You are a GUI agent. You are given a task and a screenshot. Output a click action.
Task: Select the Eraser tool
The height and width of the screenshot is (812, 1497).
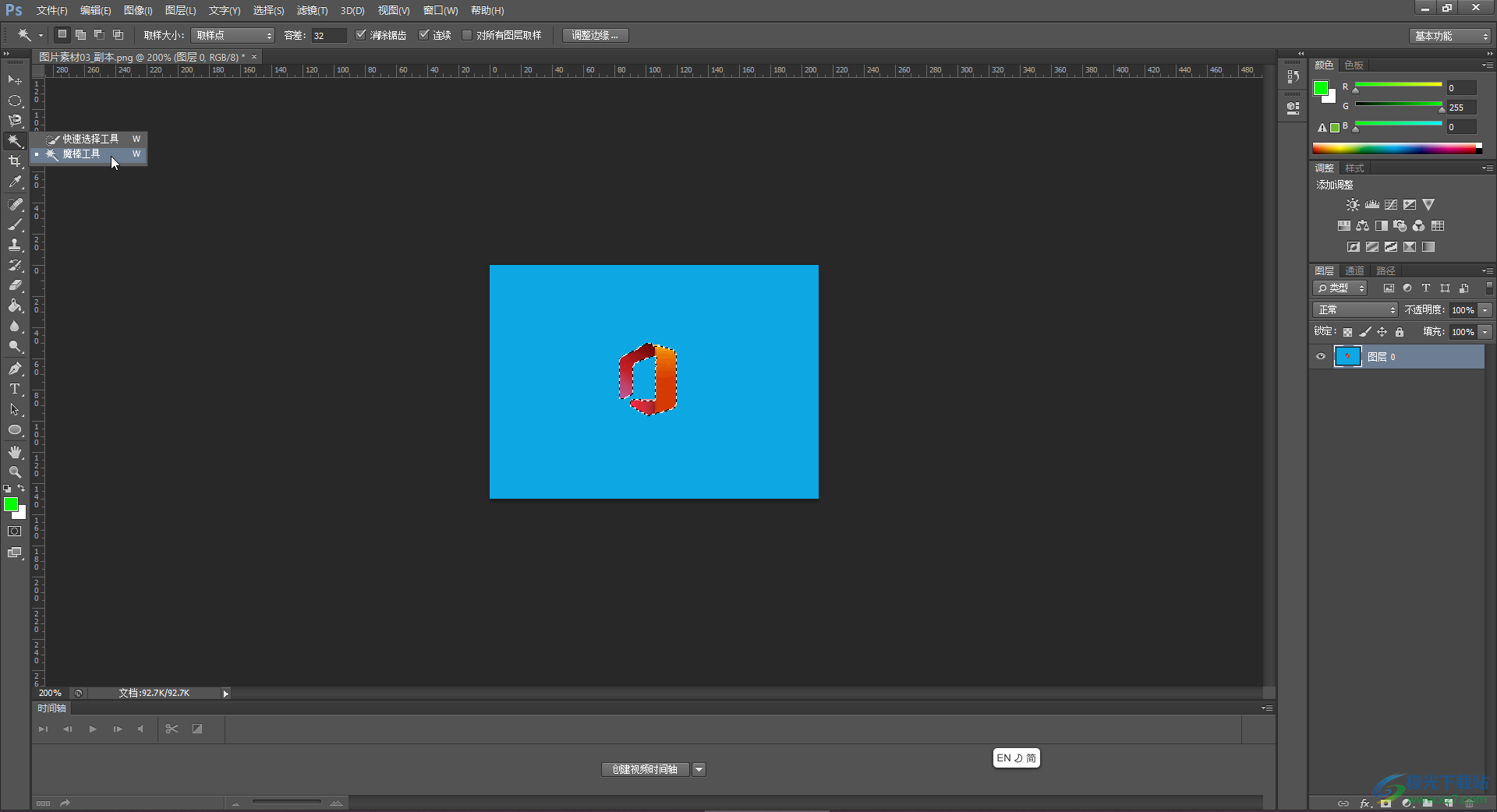coord(15,285)
